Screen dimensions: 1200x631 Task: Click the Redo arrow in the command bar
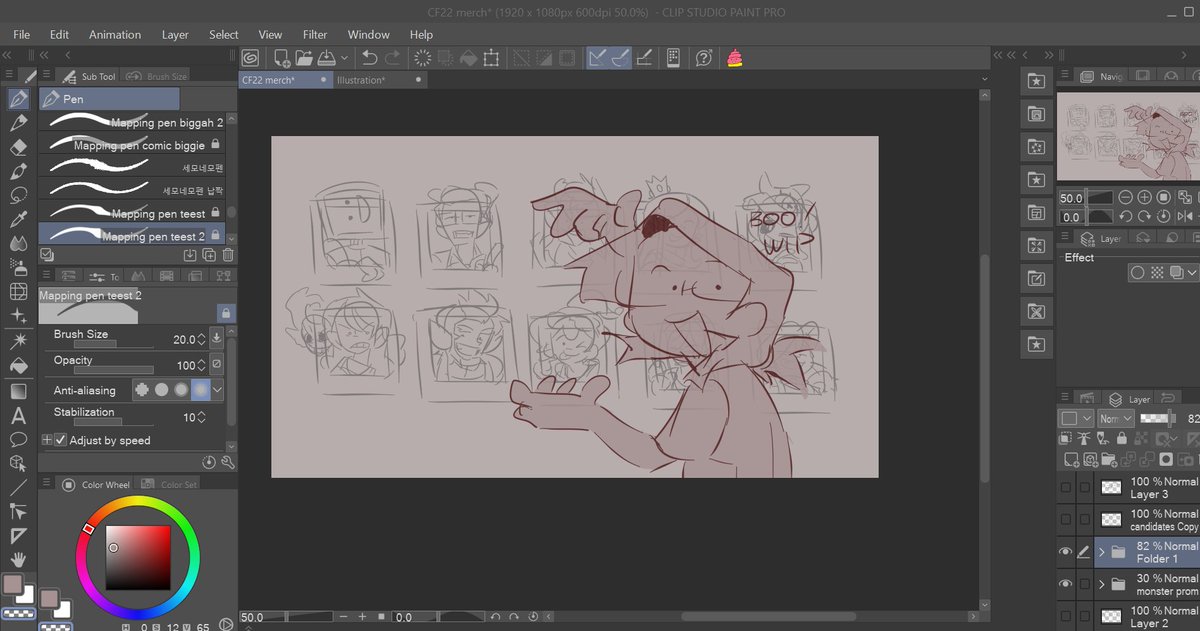click(394, 58)
